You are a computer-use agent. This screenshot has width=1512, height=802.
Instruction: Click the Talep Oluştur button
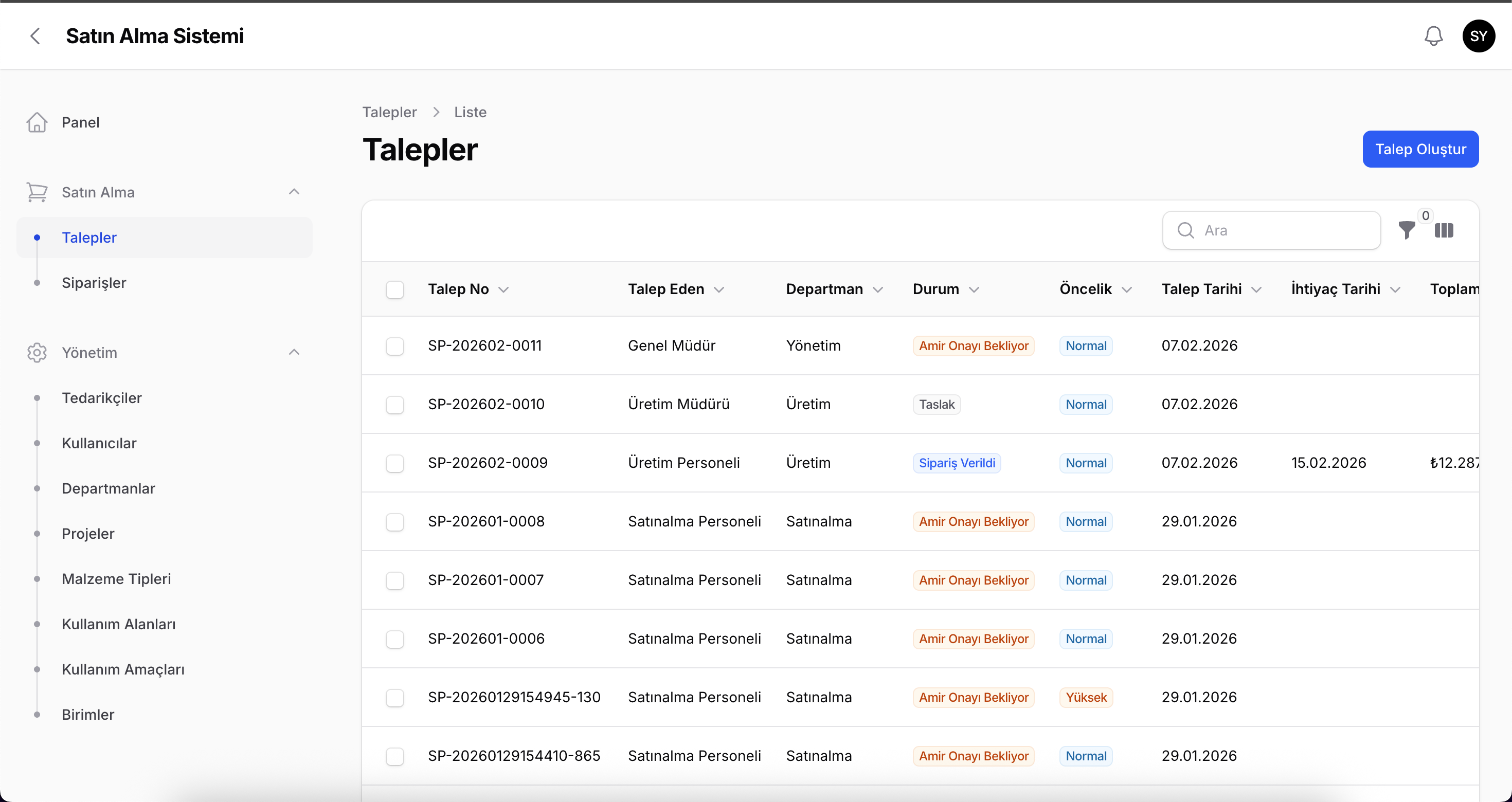click(1420, 149)
